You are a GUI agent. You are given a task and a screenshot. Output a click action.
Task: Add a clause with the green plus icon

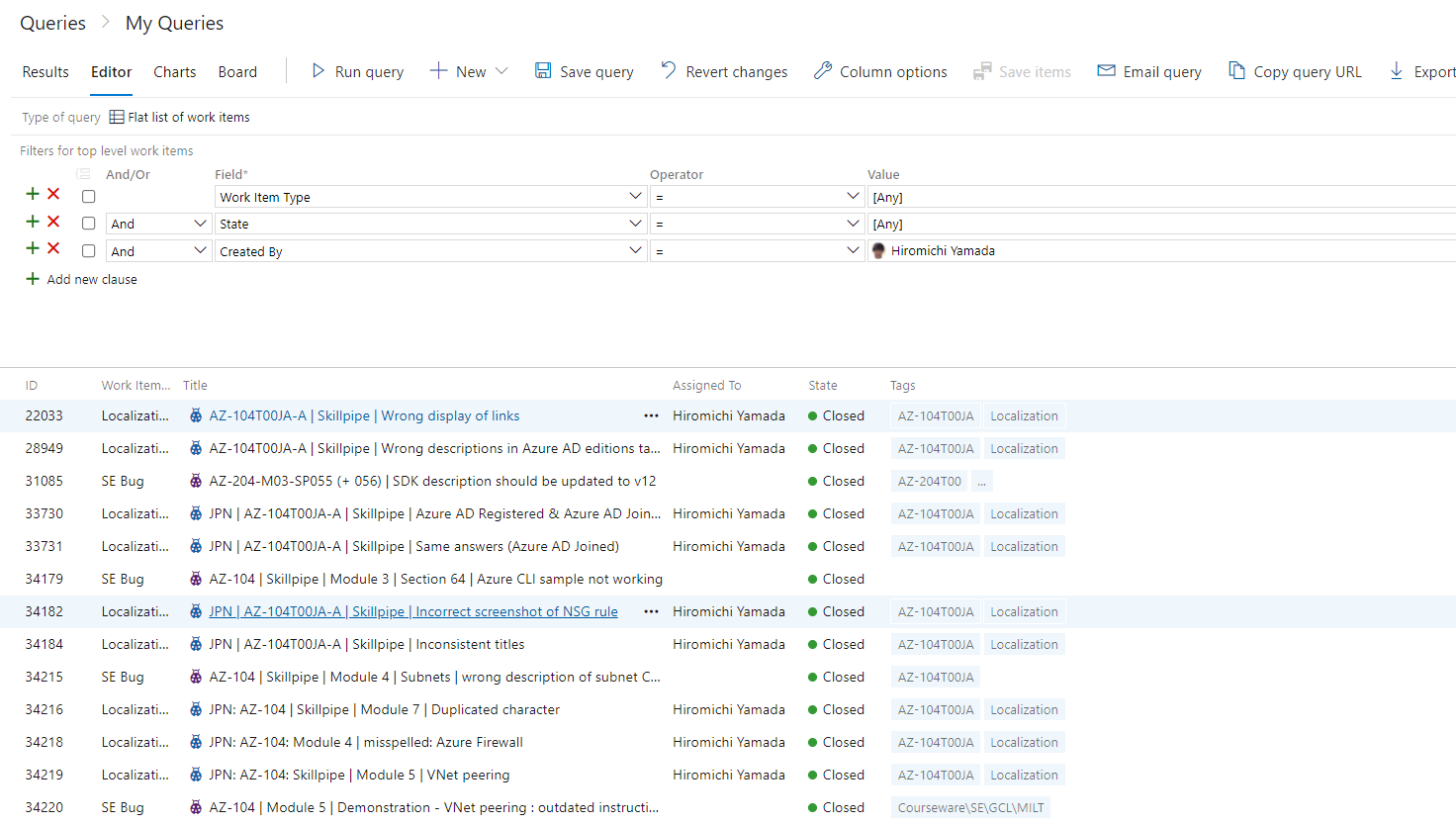point(31,194)
